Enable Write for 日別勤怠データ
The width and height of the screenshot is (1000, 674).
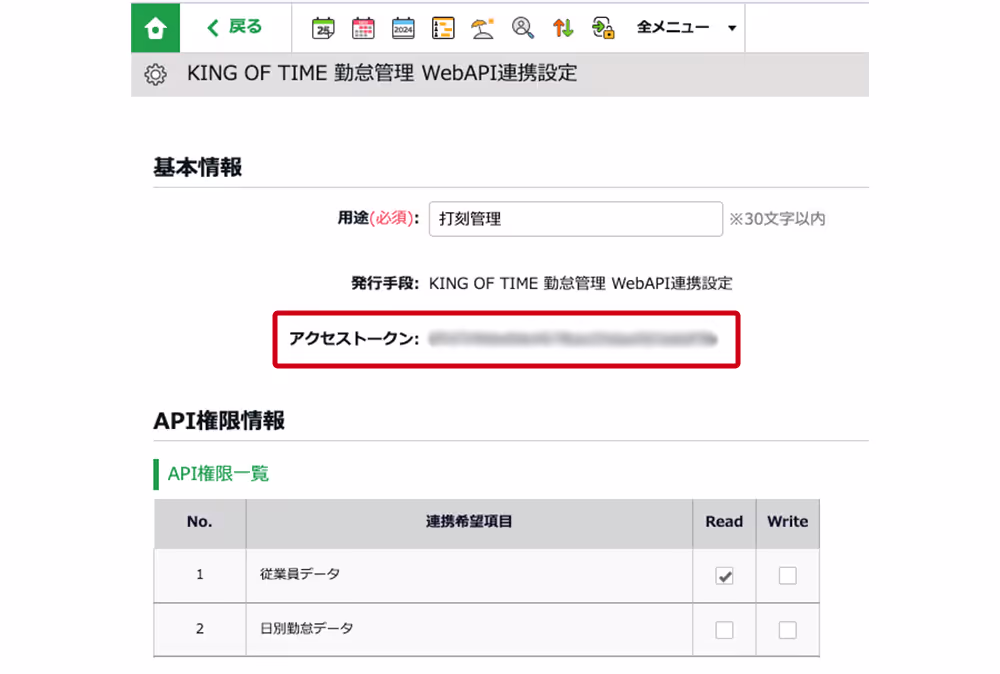pos(788,630)
